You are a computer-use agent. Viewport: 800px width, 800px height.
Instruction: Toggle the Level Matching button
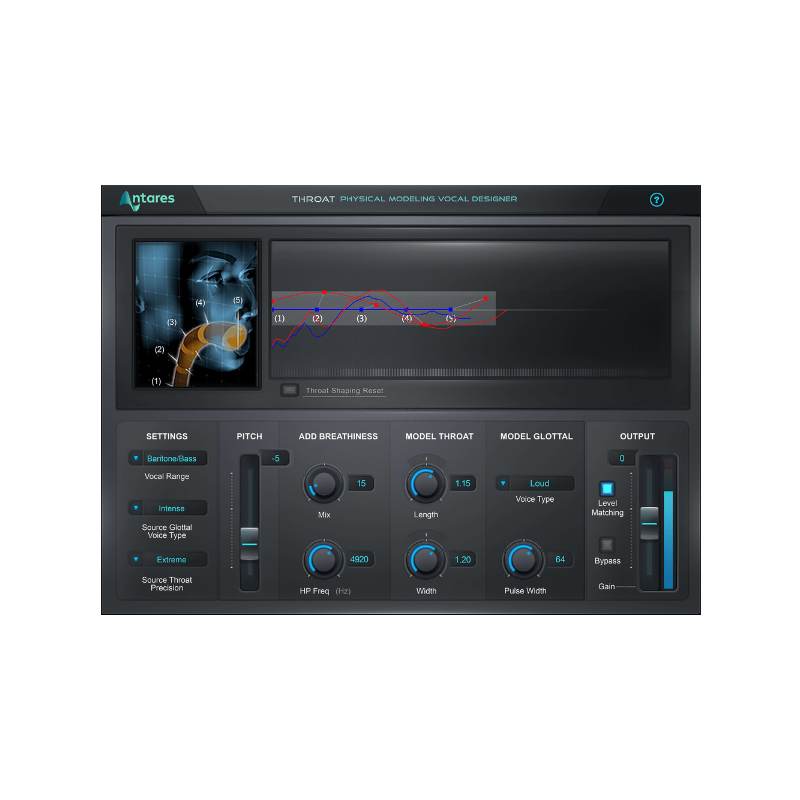607,489
